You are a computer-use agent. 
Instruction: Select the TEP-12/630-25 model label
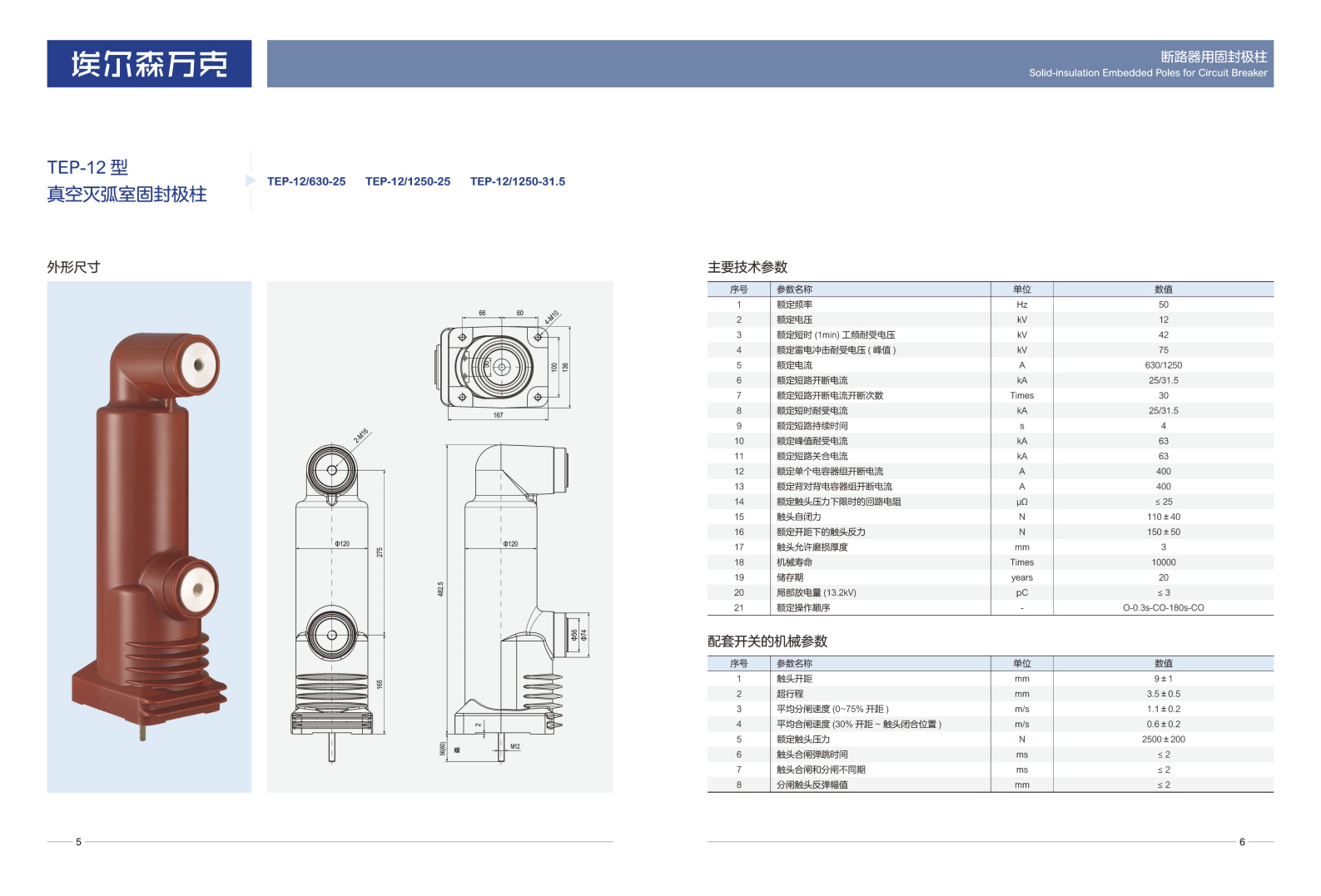tap(306, 181)
